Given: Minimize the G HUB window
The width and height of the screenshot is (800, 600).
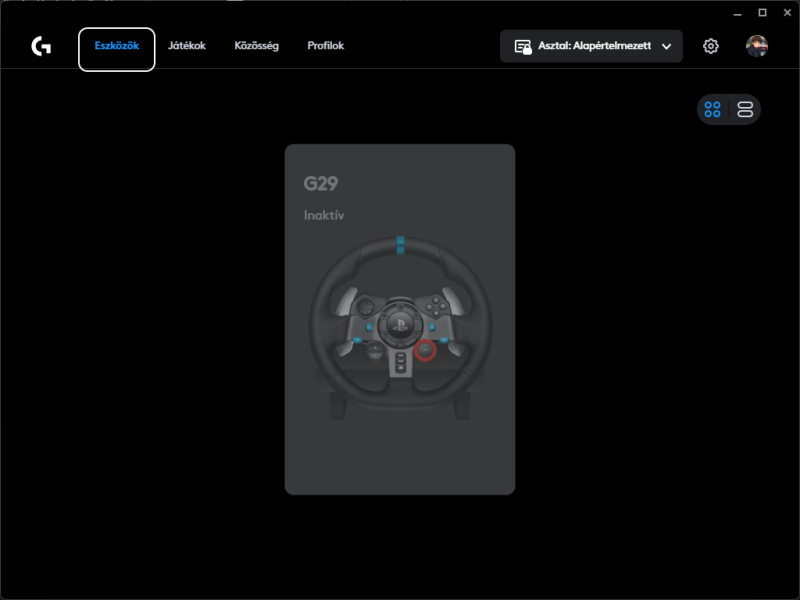Looking at the screenshot, I should coord(737,13).
